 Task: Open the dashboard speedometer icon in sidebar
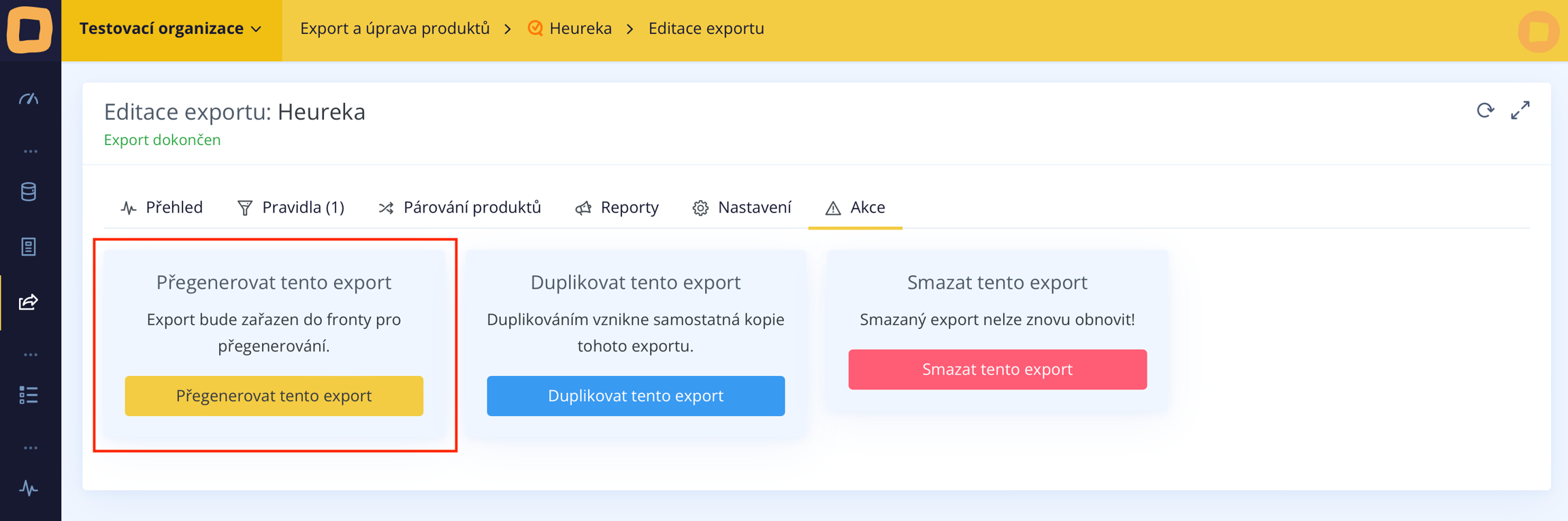29,99
